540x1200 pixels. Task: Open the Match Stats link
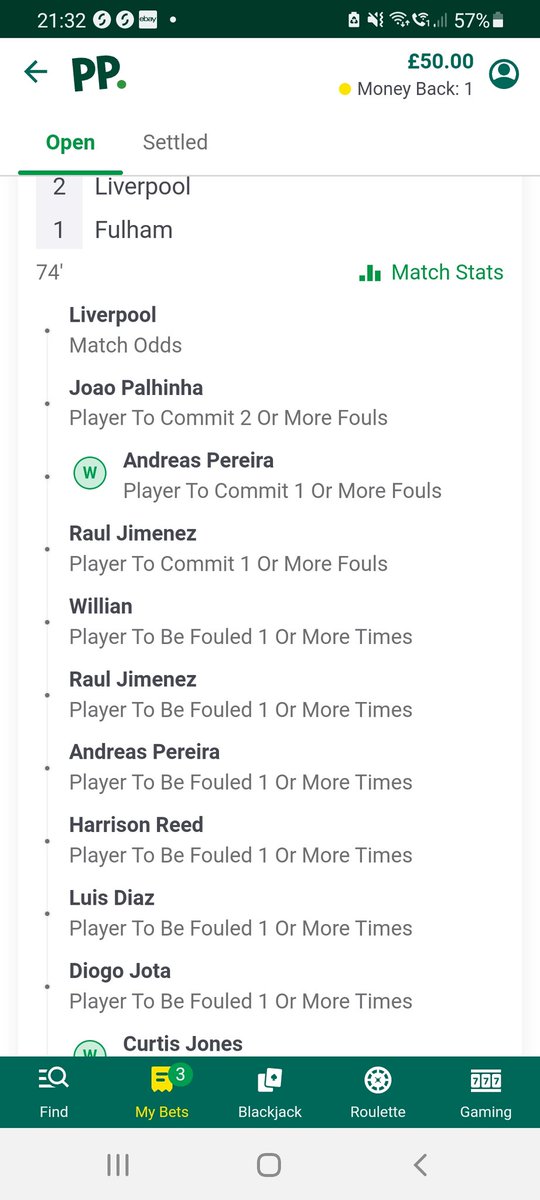pyautogui.click(x=431, y=272)
